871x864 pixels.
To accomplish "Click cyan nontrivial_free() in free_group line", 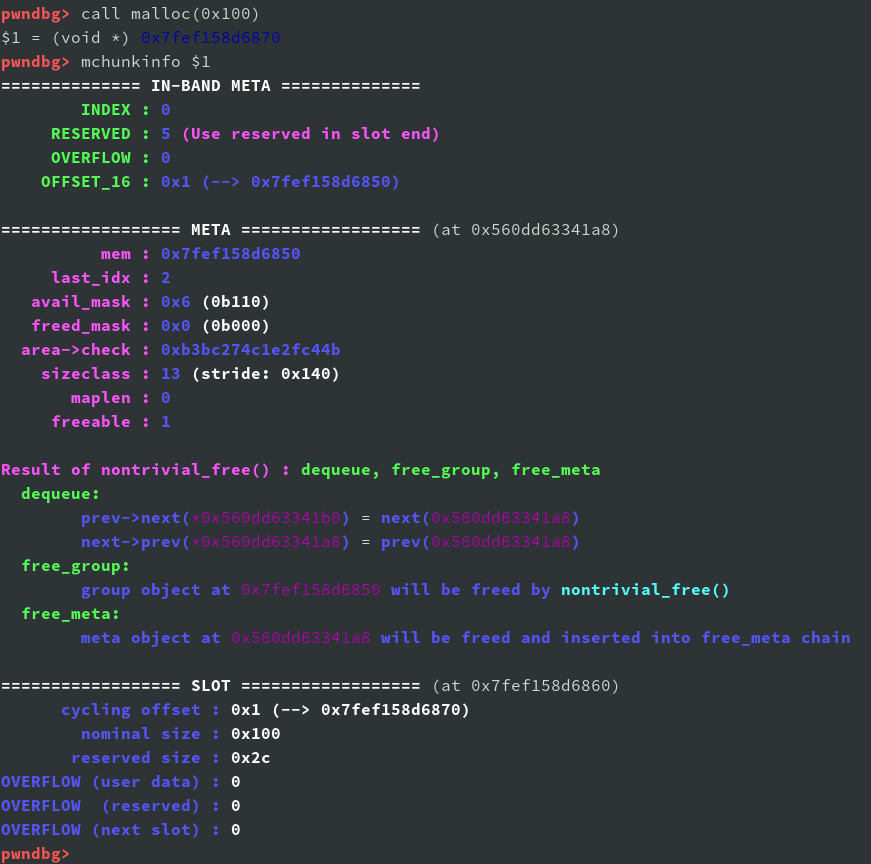I will click(645, 590).
